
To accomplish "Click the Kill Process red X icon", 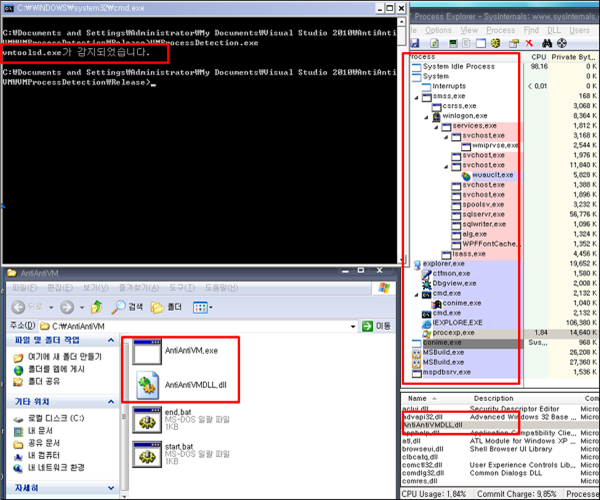I will click(529, 43).
